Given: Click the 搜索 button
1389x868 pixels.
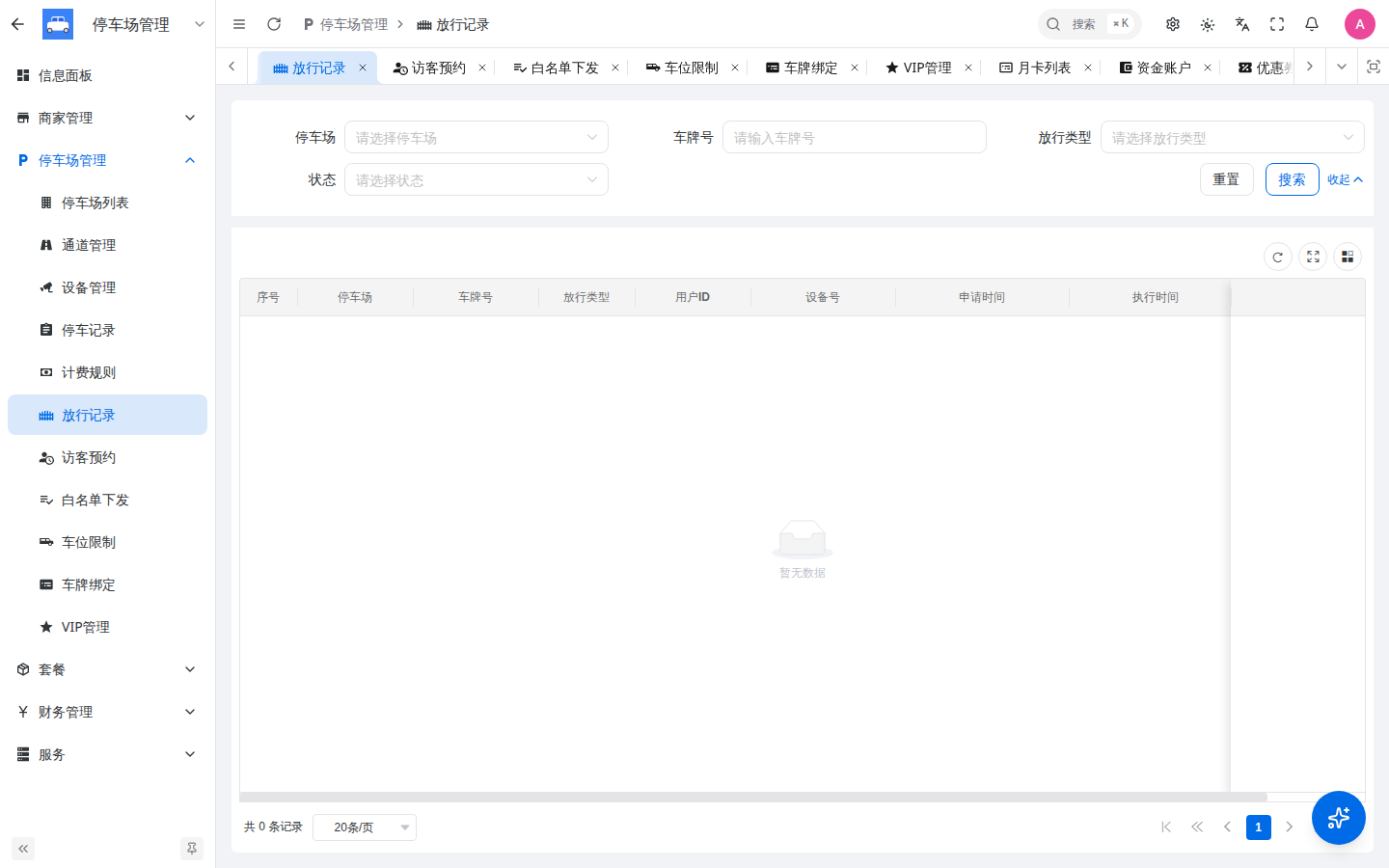Looking at the screenshot, I should (x=1293, y=179).
